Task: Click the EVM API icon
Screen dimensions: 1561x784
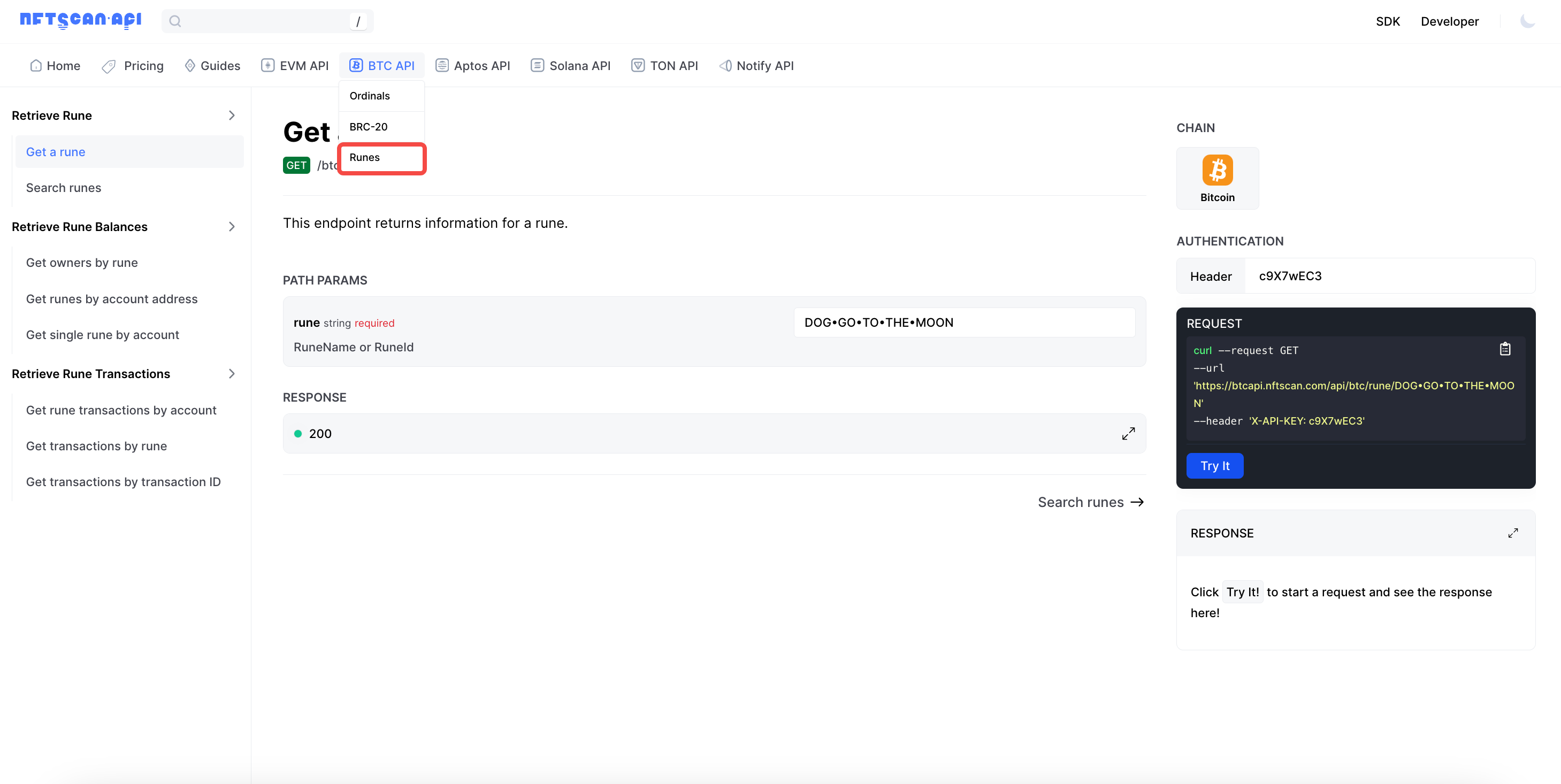Action: coord(267,65)
